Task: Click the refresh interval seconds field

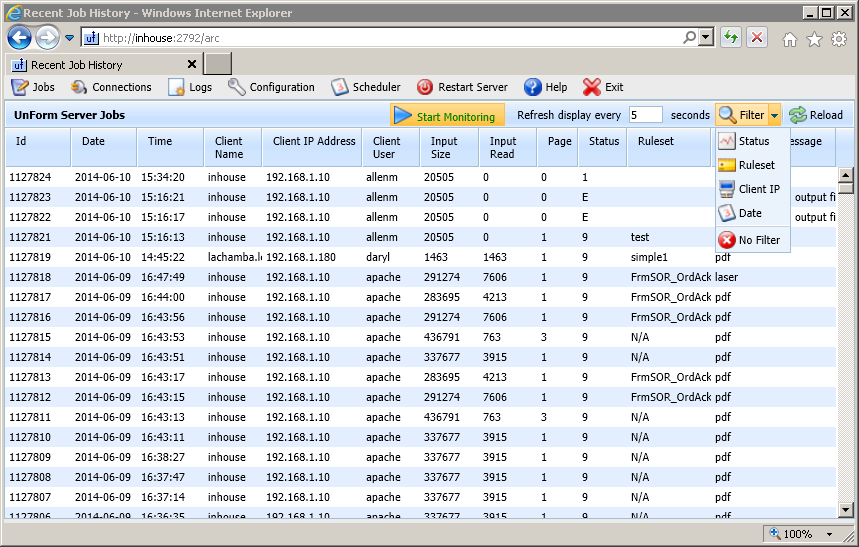Action: click(x=645, y=115)
